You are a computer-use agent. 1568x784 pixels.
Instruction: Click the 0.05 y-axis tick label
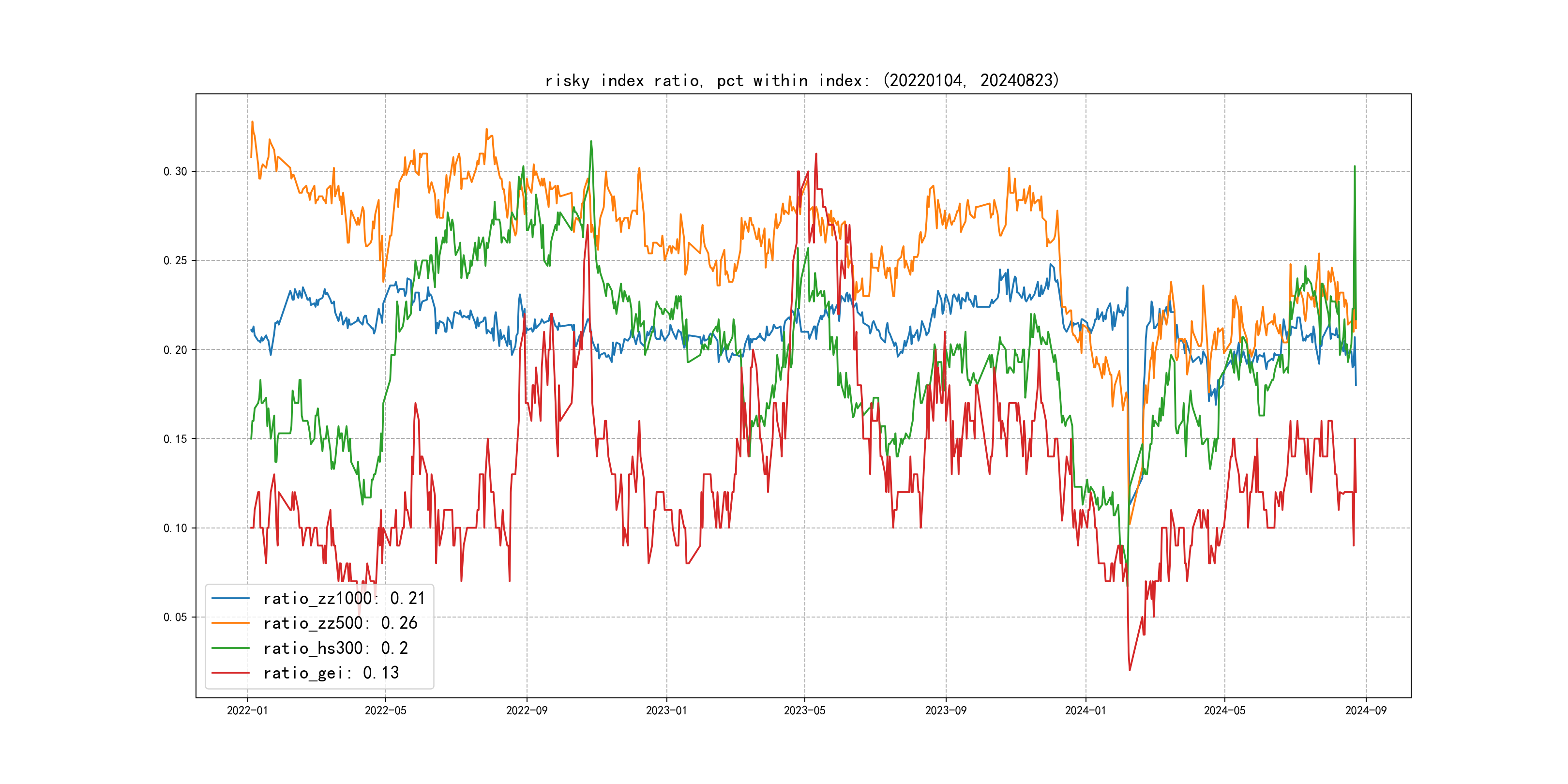click(x=175, y=617)
